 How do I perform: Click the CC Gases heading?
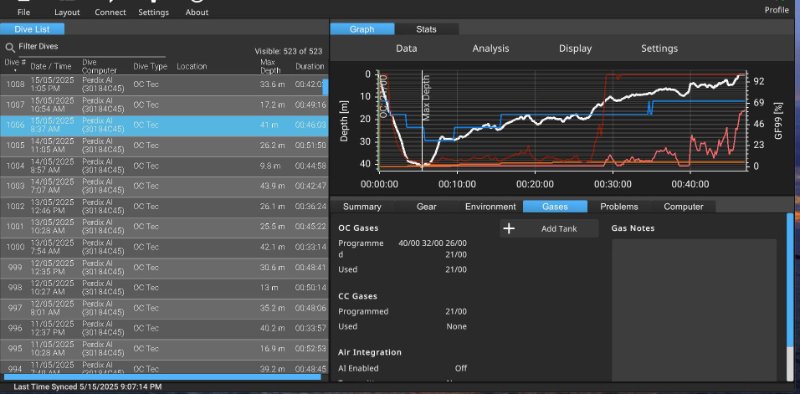coord(358,296)
